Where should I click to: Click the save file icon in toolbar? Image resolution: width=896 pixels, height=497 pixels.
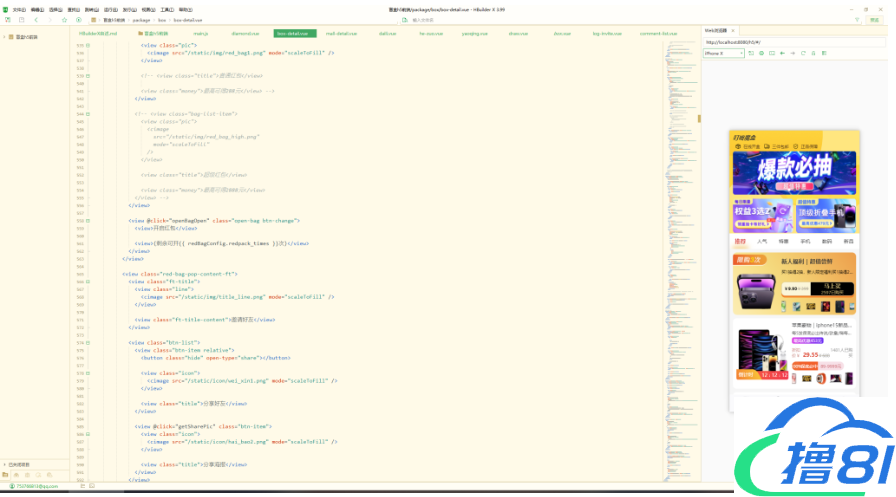click(20, 19)
